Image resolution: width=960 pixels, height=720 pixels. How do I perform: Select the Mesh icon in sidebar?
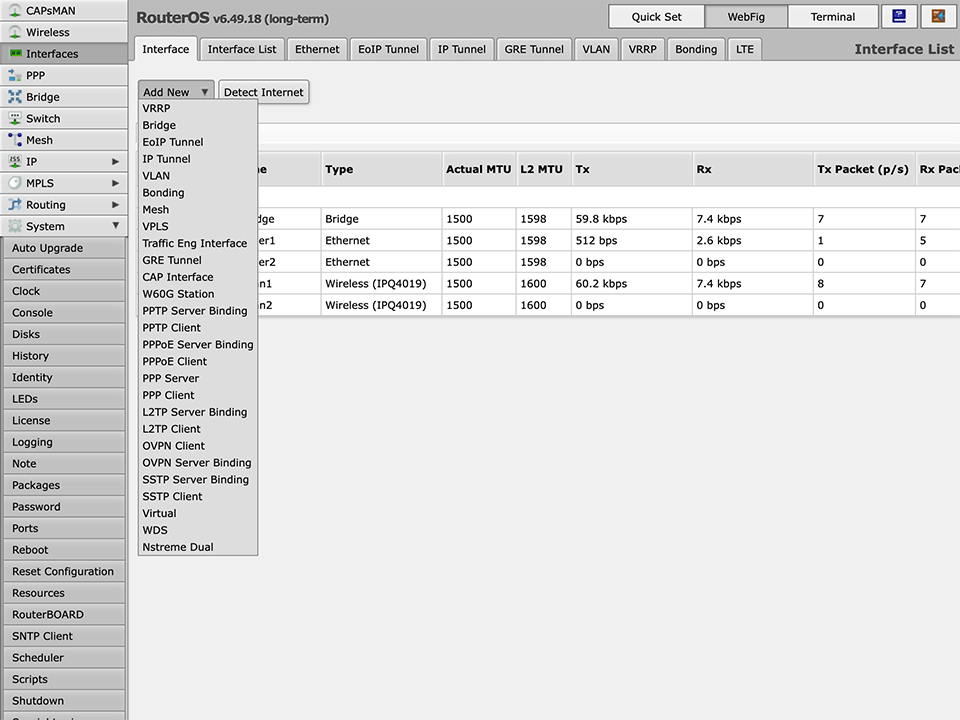coord(15,140)
